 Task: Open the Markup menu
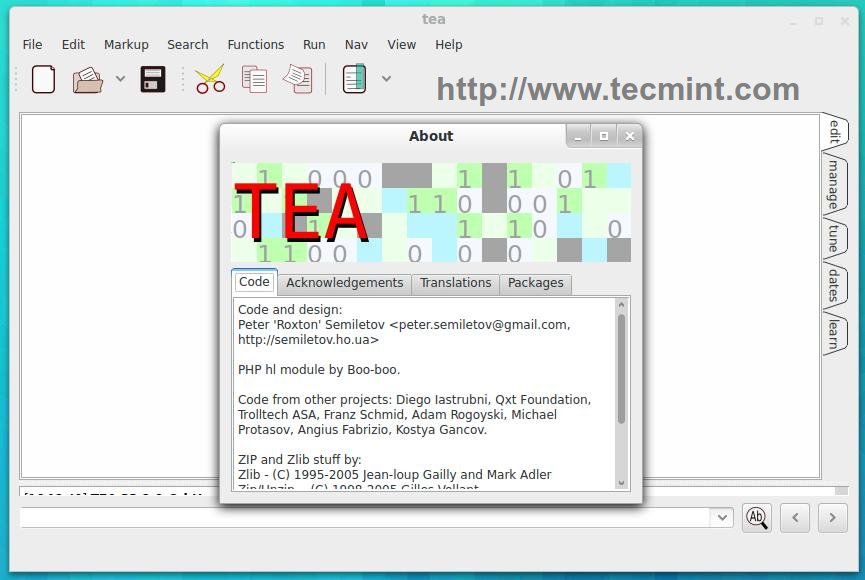pyautogui.click(x=126, y=44)
